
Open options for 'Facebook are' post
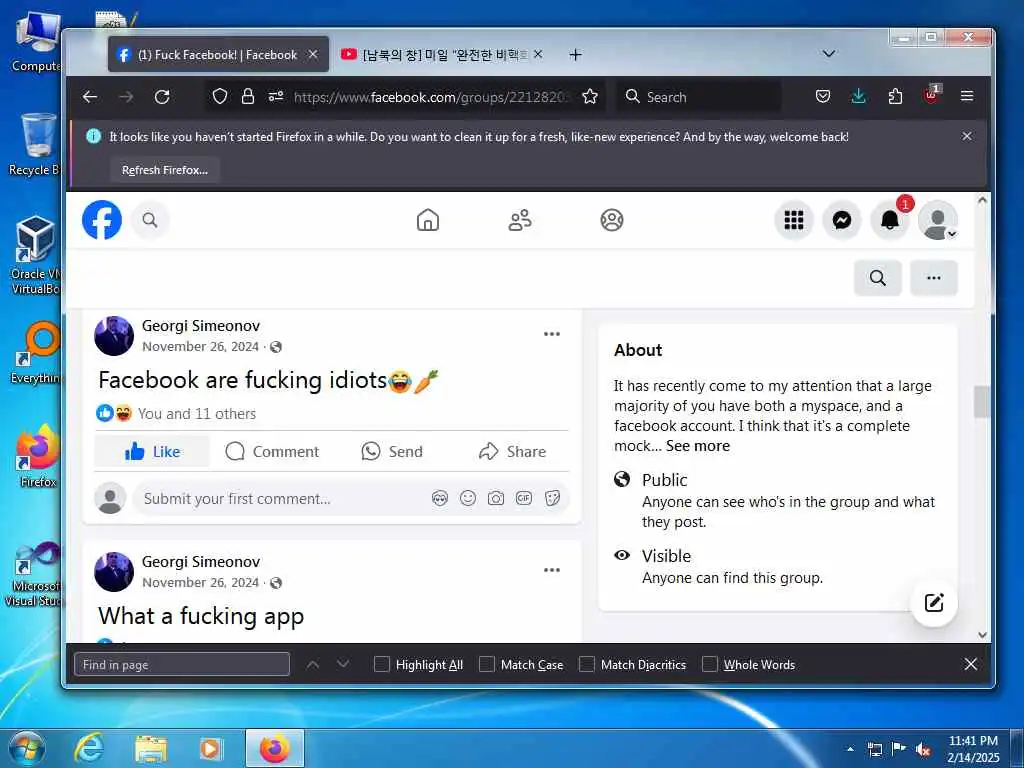pos(552,334)
